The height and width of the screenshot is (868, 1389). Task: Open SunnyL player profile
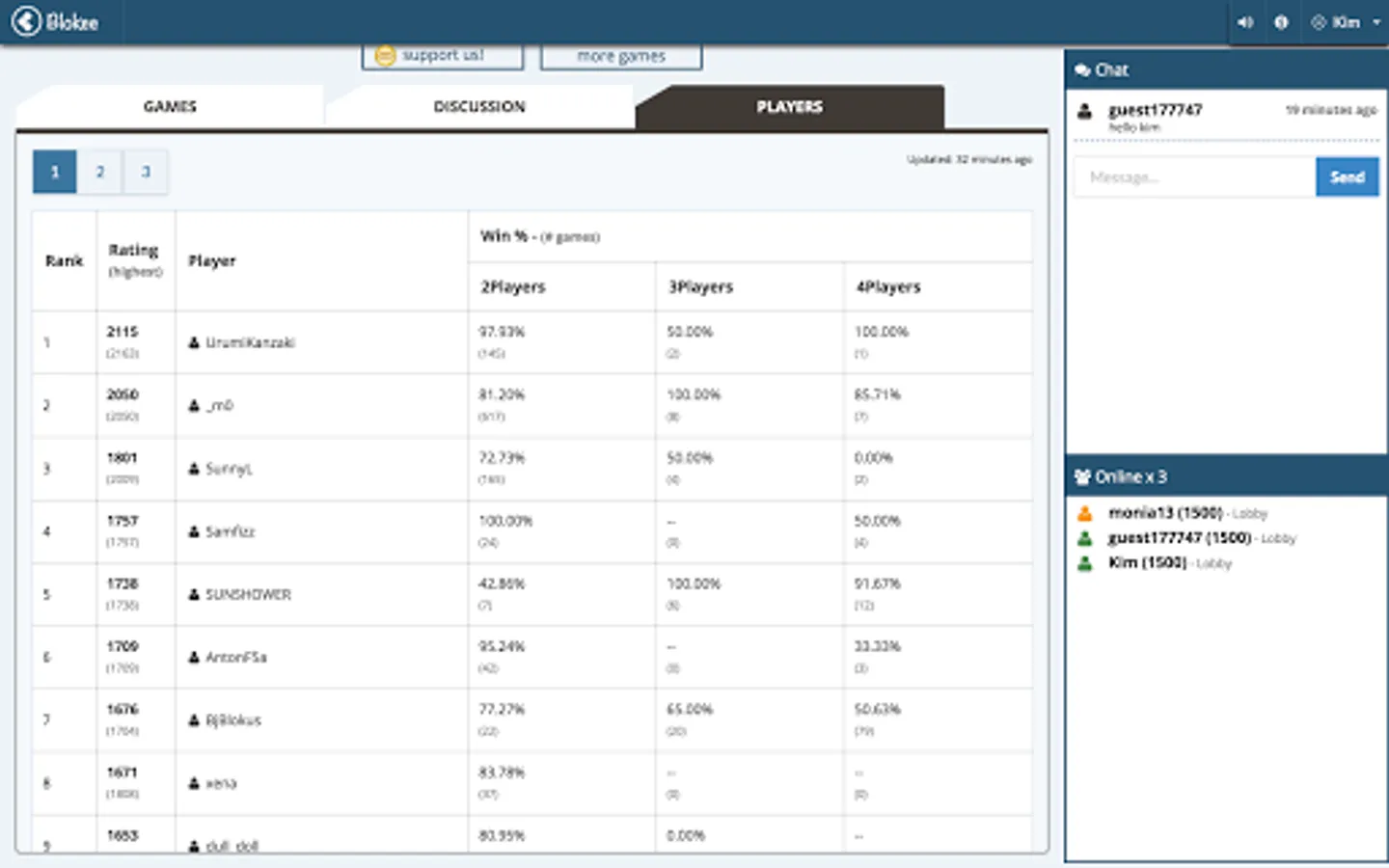click(229, 469)
